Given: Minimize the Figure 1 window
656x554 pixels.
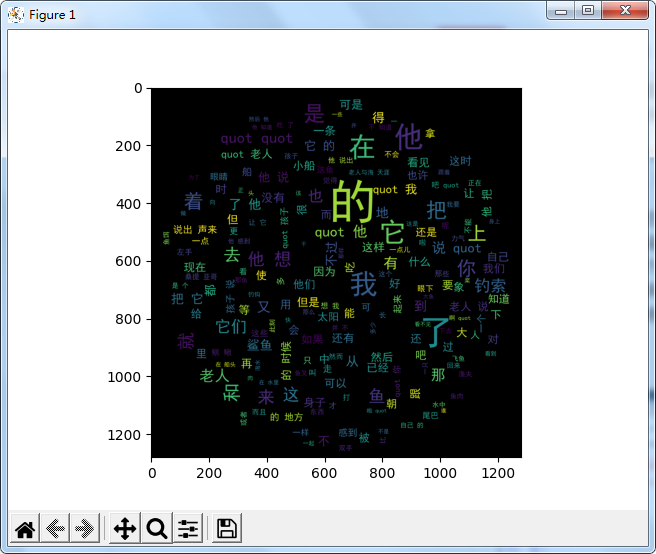Looking at the screenshot, I should 561,11.
